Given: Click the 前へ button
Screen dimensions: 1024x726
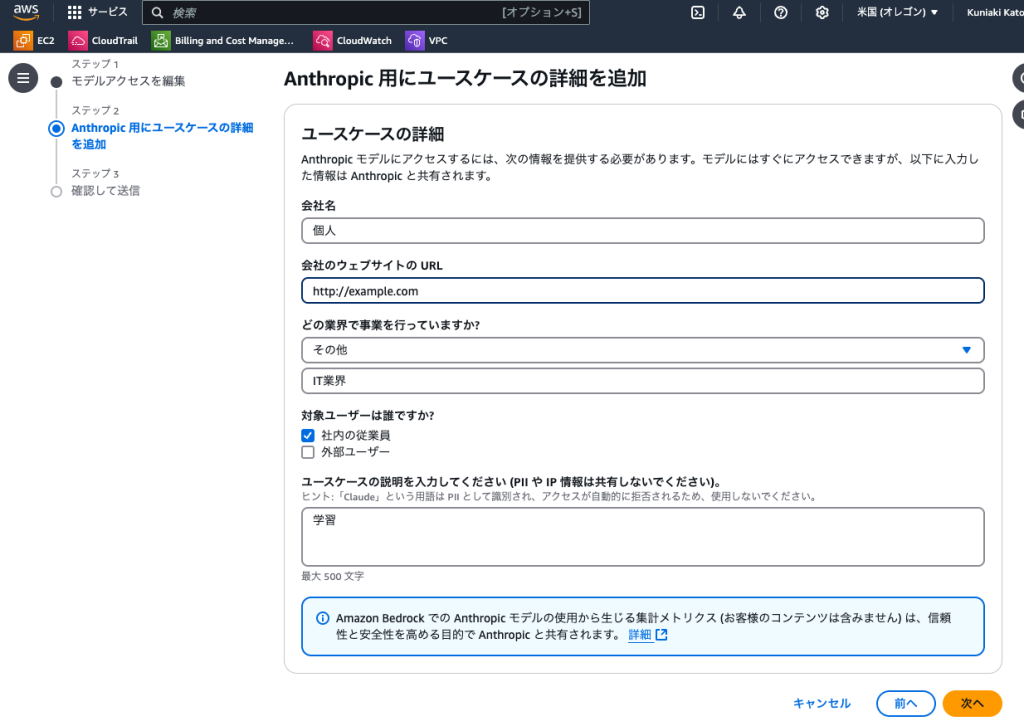Looking at the screenshot, I should point(905,703).
